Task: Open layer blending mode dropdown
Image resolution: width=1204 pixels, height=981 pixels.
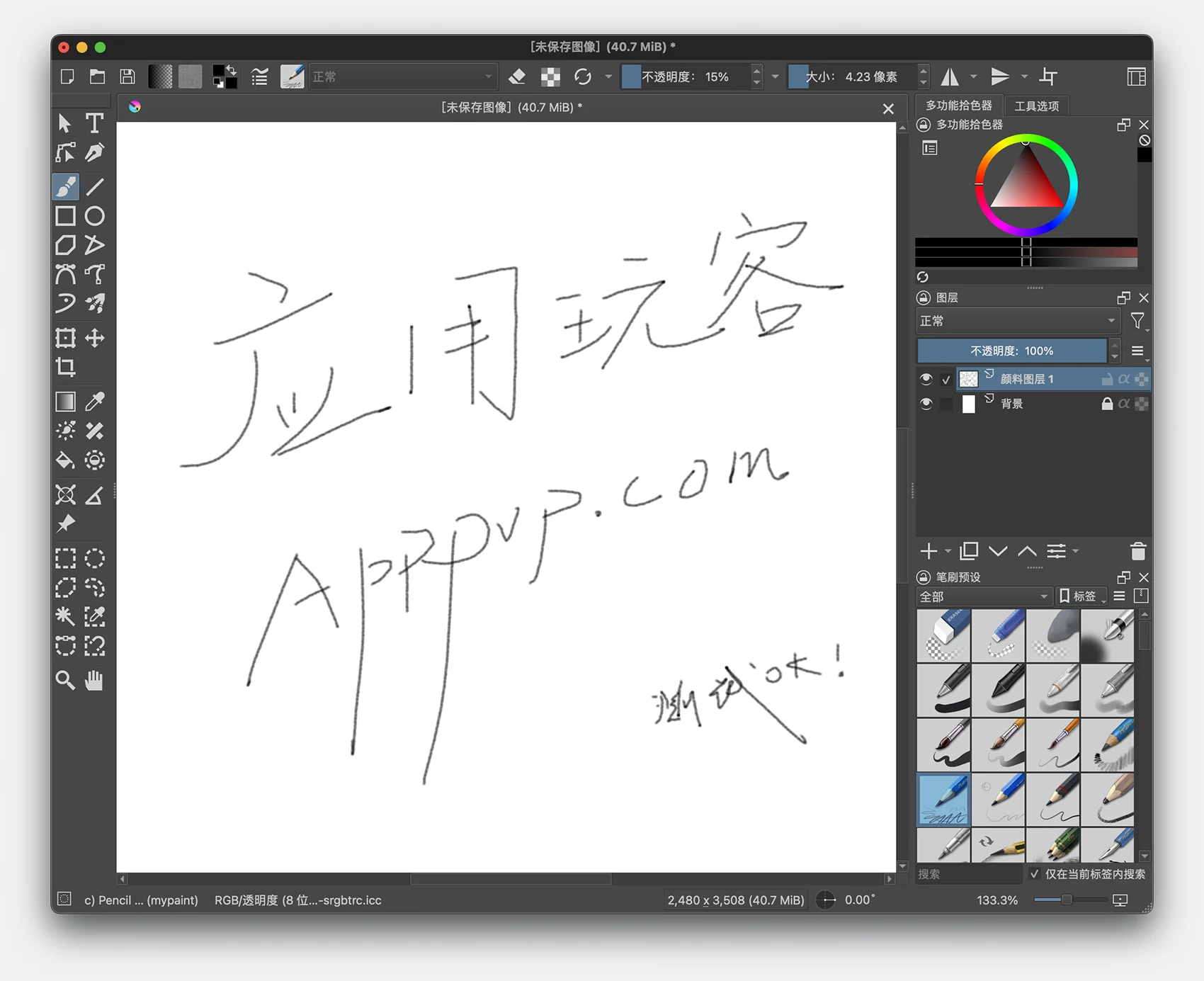Action: (1017, 321)
